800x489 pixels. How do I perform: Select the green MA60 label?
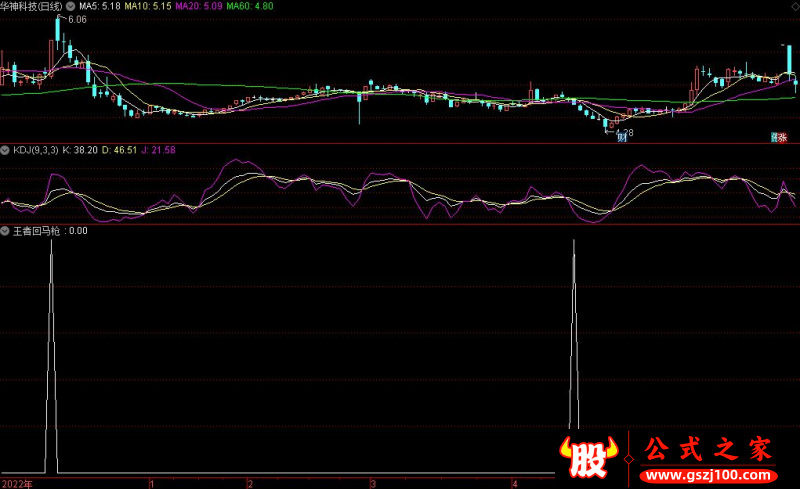(x=251, y=7)
